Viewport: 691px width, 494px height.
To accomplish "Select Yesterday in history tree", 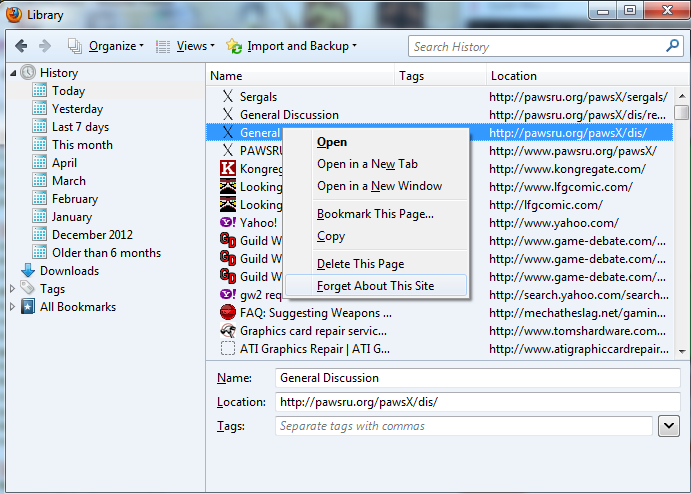I will tap(78, 109).
